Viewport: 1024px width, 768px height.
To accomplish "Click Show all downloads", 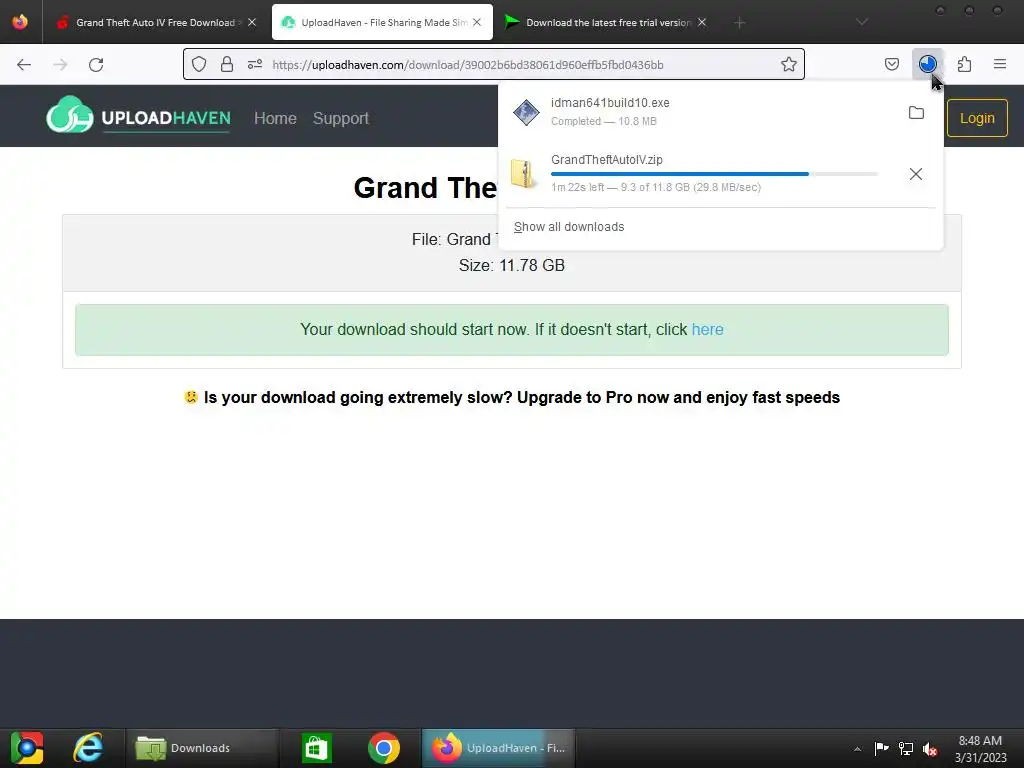I will pyautogui.click(x=569, y=227).
